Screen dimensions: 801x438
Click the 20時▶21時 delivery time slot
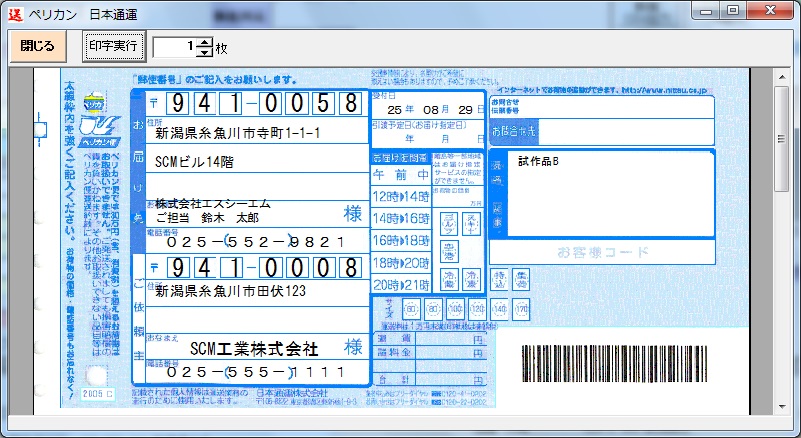[x=401, y=284]
